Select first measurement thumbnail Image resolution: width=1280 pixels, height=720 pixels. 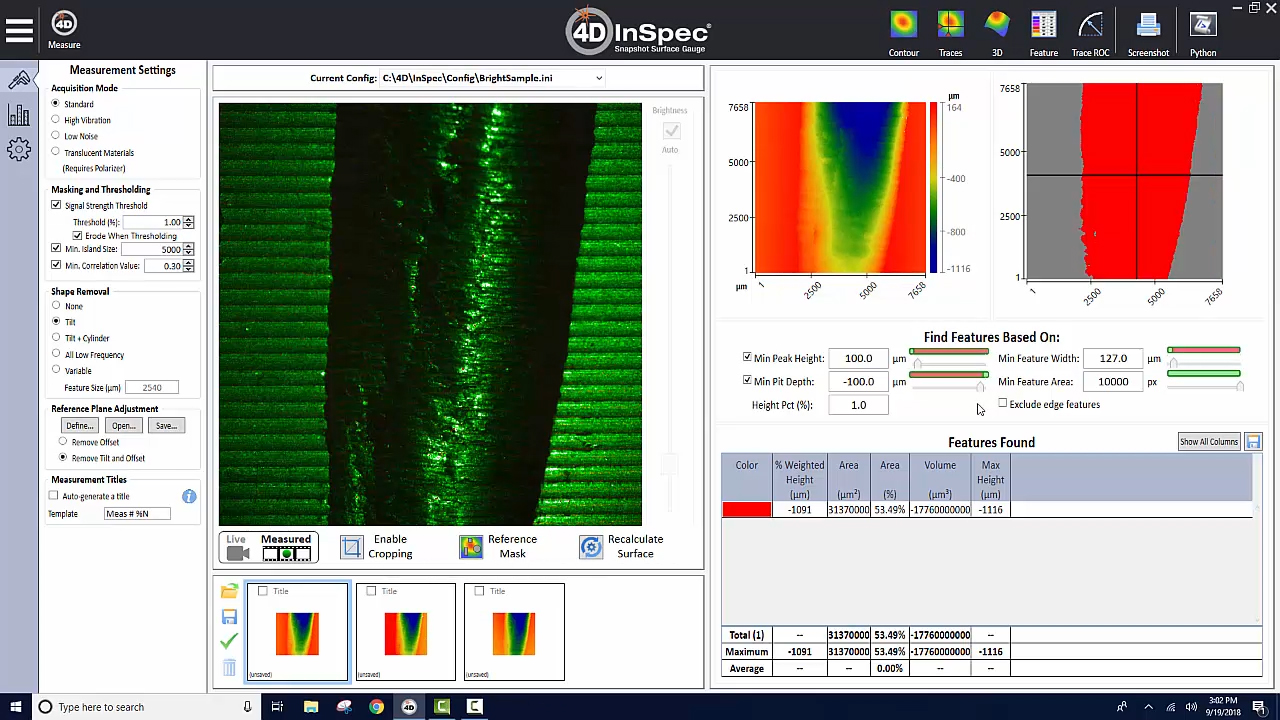298,632
